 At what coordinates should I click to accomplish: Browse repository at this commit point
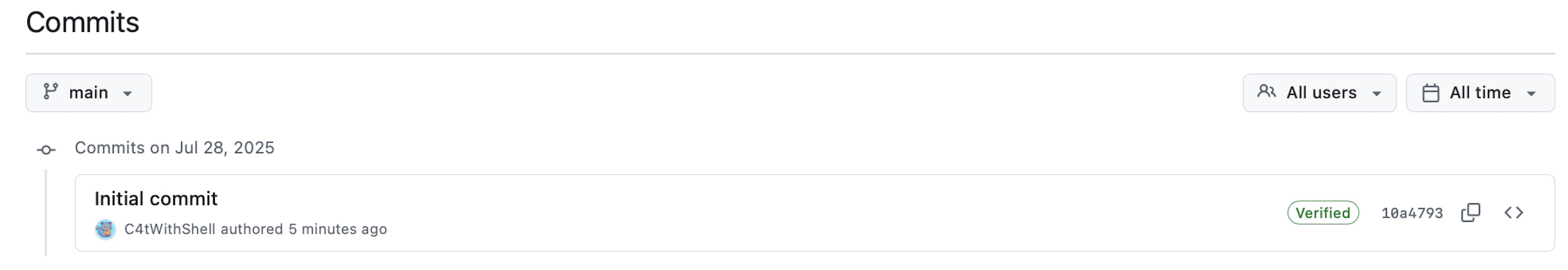pos(1514,213)
